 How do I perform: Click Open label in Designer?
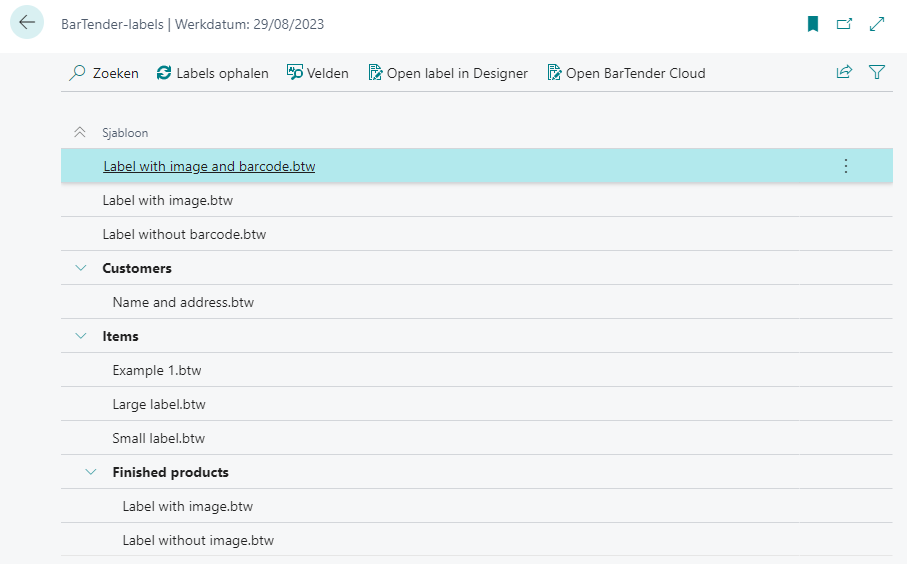(x=447, y=73)
